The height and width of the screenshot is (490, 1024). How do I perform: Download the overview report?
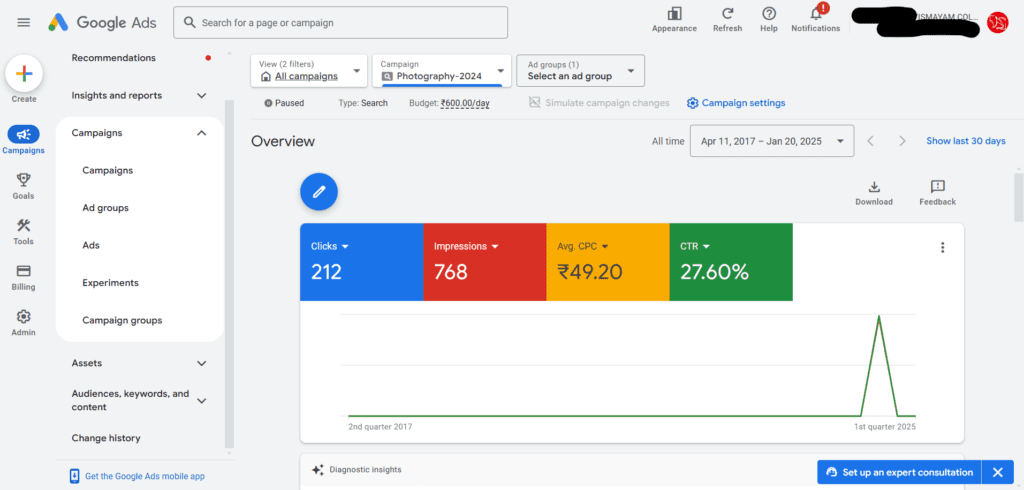(874, 193)
